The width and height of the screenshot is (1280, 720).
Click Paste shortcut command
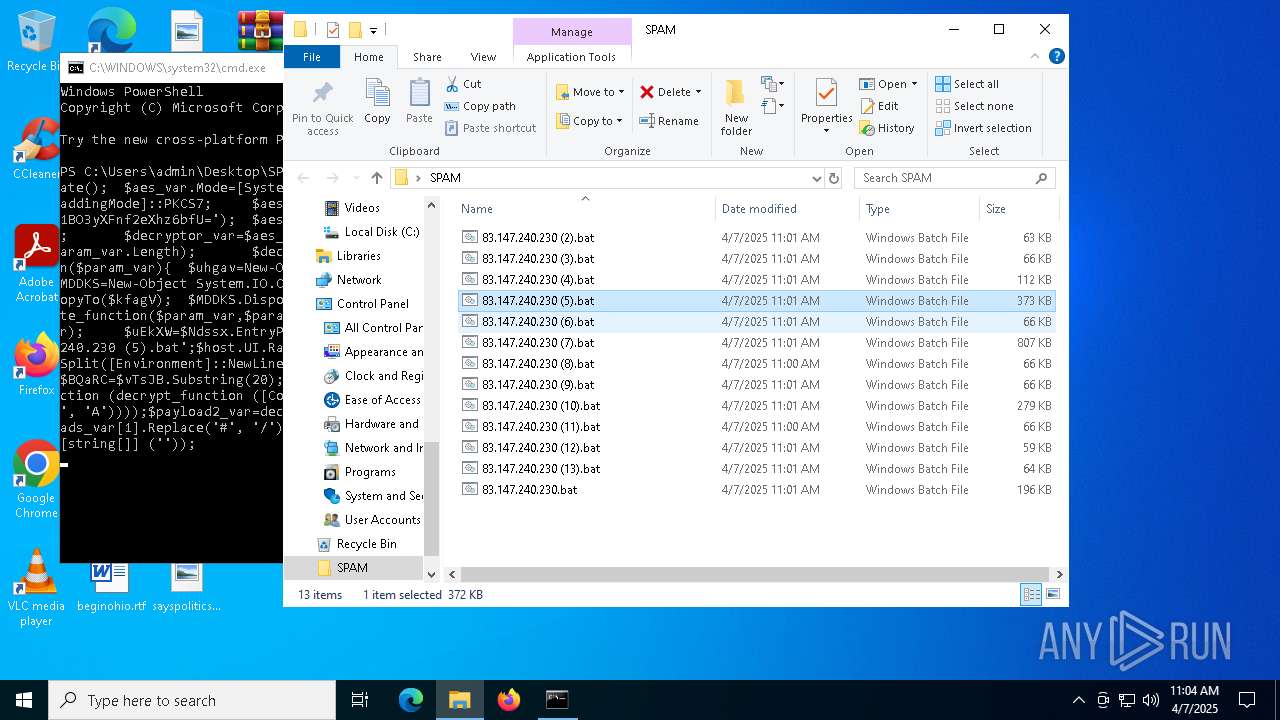point(490,128)
